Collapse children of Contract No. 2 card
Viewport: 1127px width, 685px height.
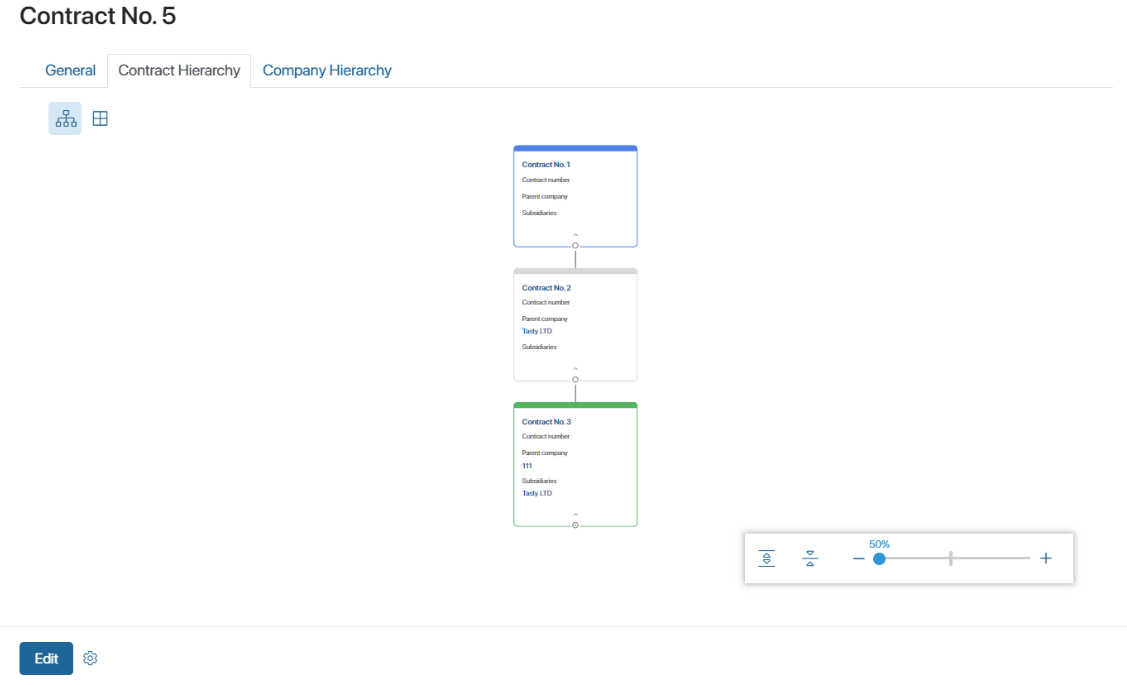[x=575, y=379]
